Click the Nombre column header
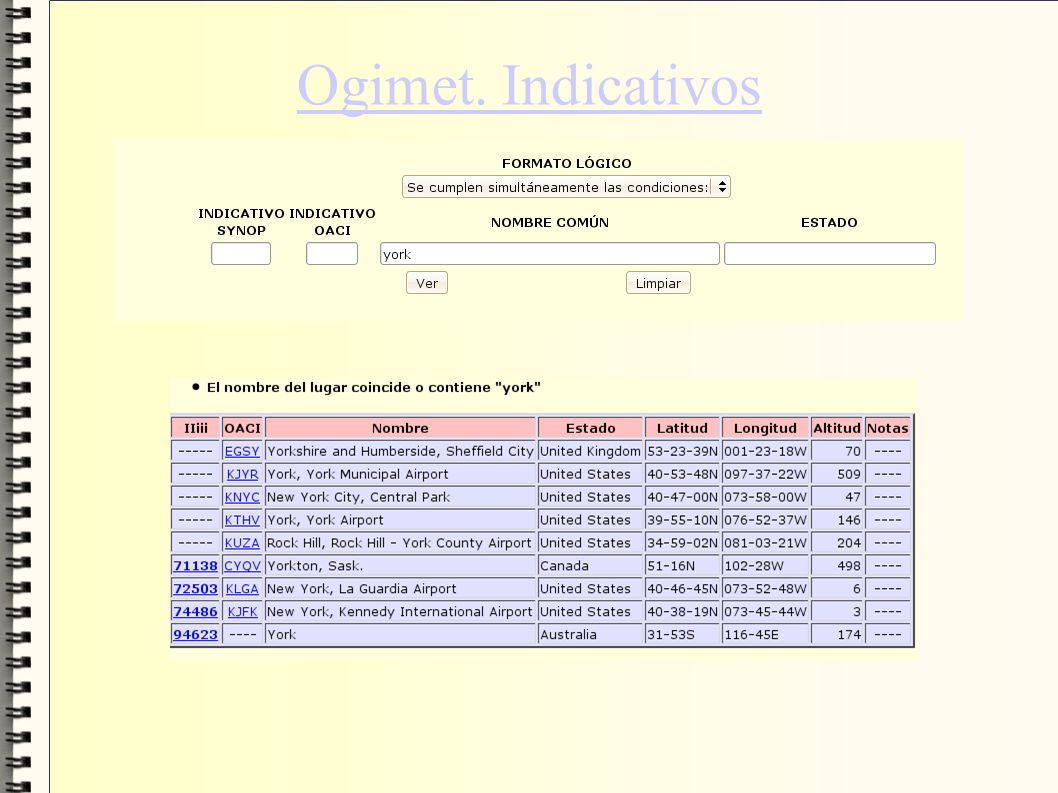This screenshot has width=1058, height=793. pos(400,428)
